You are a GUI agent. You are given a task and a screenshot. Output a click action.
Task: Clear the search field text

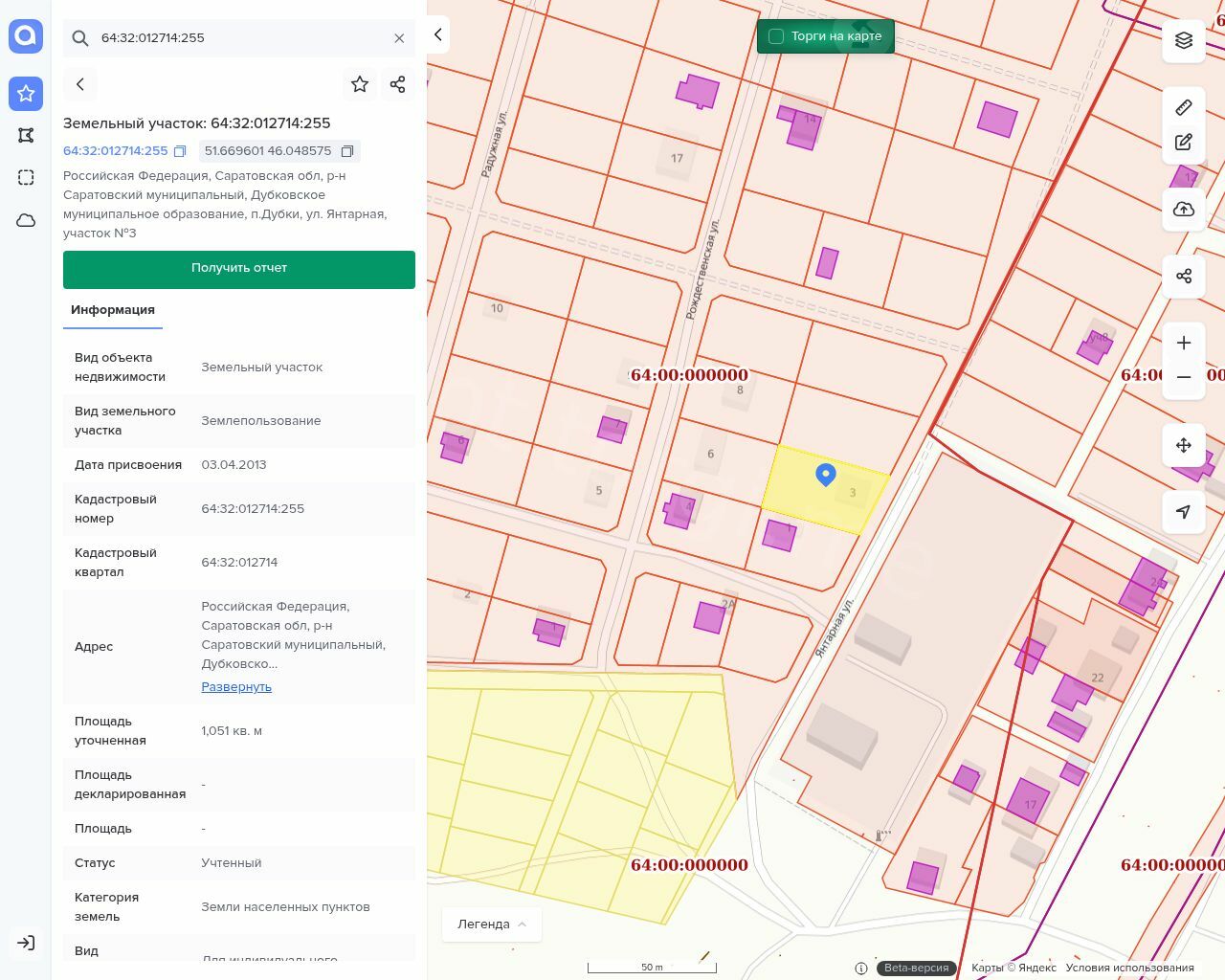point(399,38)
